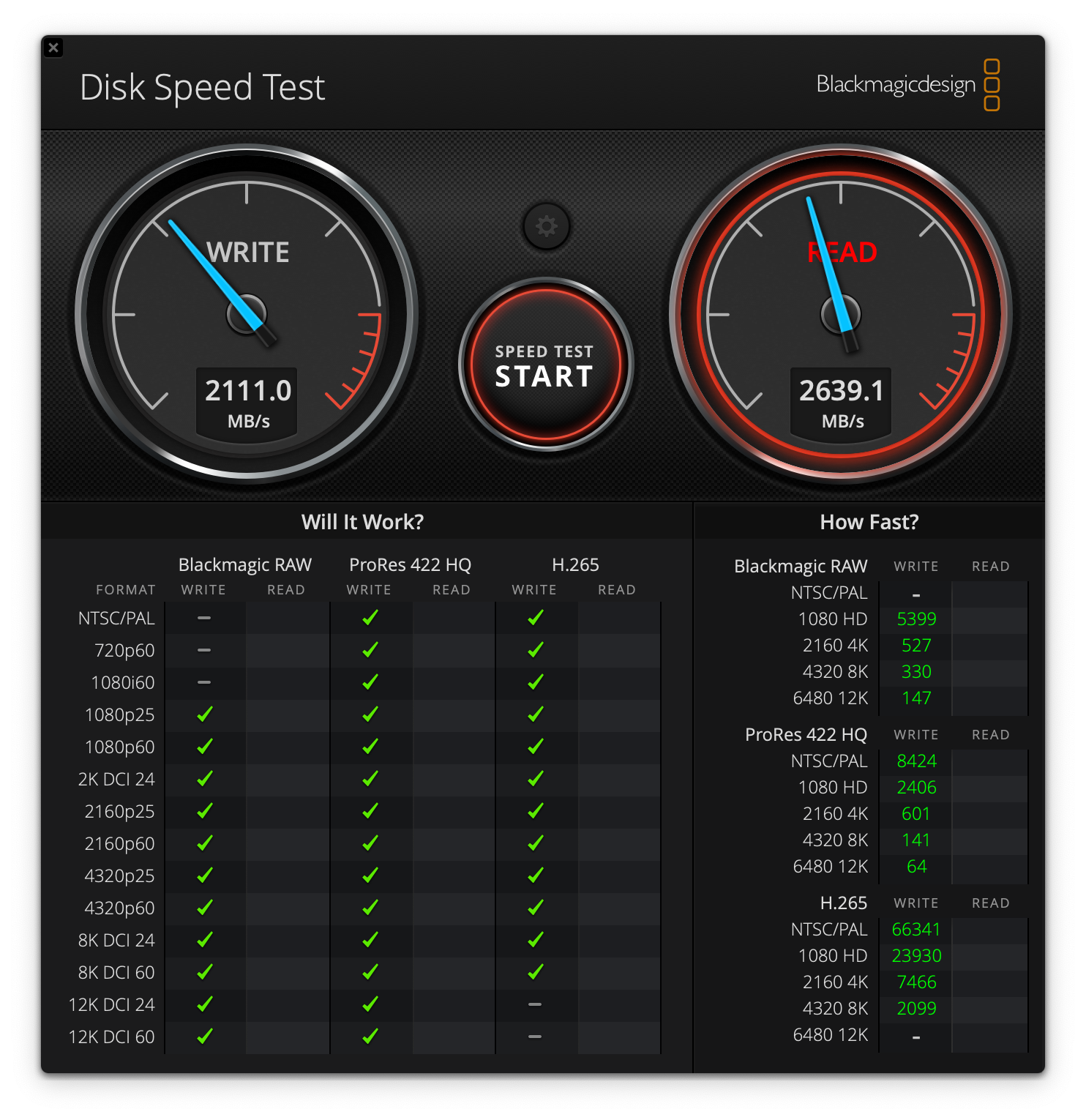Click the ProRes write checkmark for 12K DCI 60
1086x1120 pixels.
369,1037
